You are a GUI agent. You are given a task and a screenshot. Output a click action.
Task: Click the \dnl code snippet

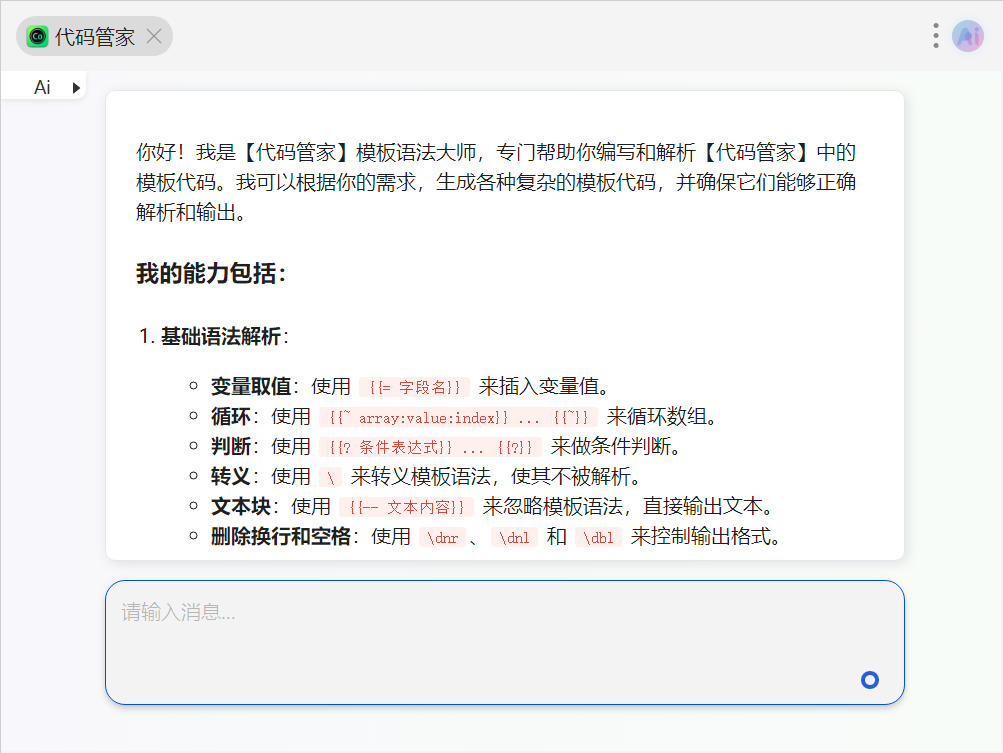point(514,537)
